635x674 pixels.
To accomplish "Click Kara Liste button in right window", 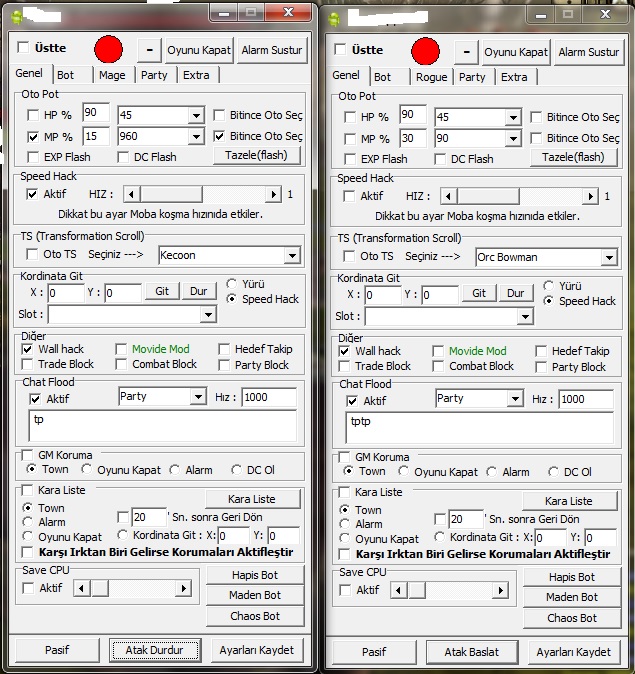I will [x=569, y=501].
